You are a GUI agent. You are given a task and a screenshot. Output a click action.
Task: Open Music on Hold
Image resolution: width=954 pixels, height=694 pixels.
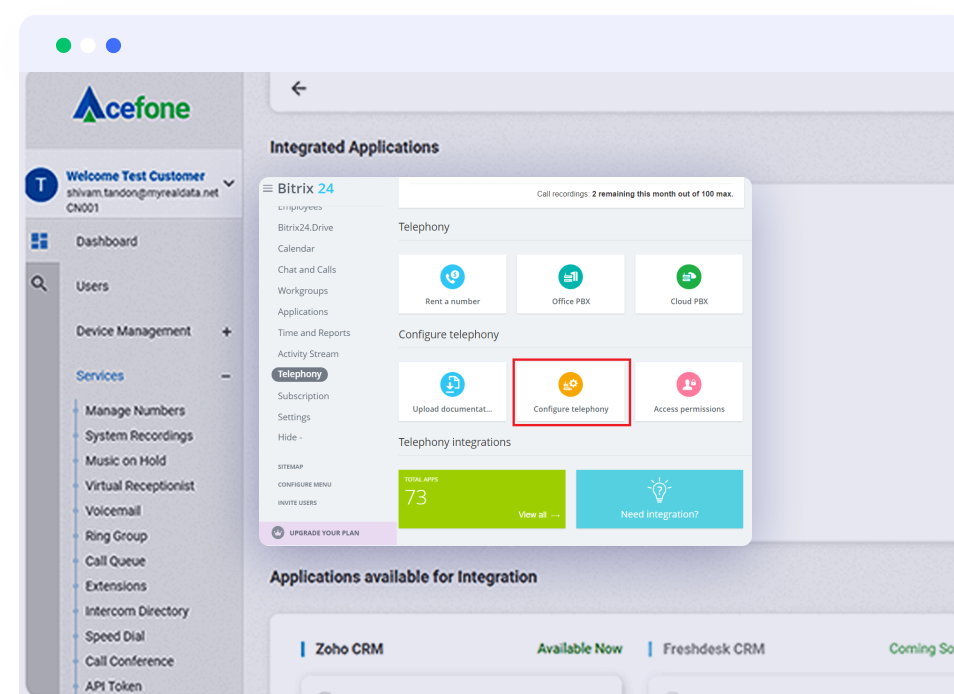click(125, 460)
